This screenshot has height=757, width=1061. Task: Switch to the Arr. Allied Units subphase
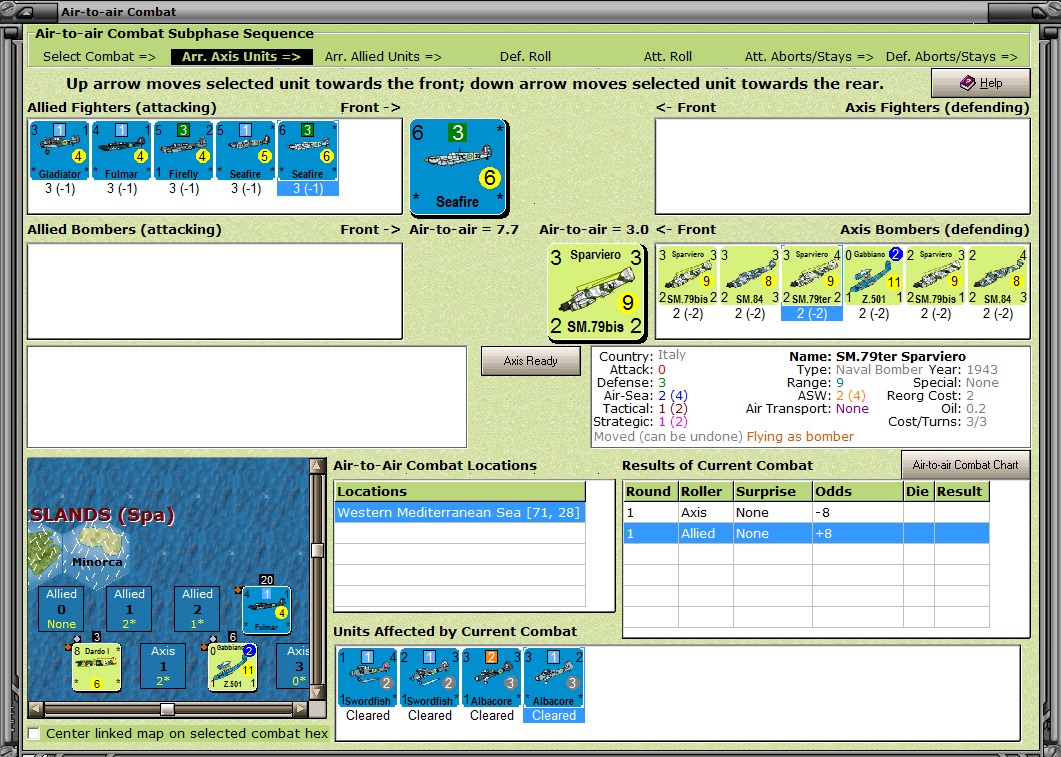pyautogui.click(x=383, y=57)
